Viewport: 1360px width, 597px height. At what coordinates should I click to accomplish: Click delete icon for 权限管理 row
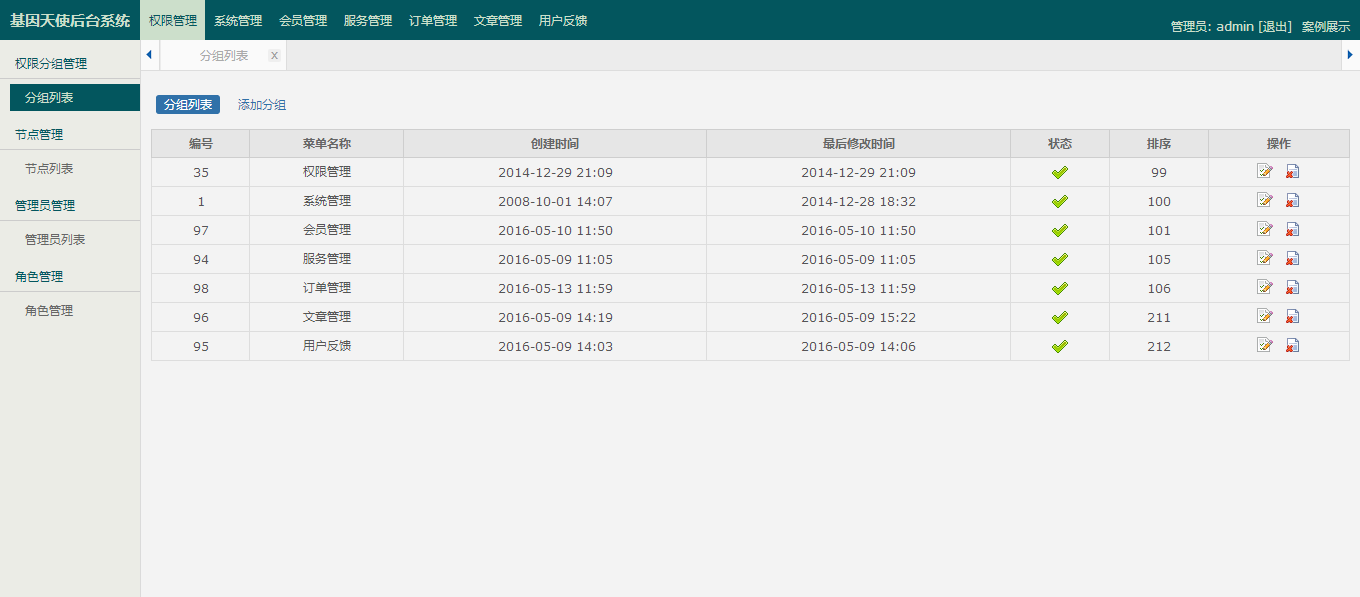pos(1292,171)
